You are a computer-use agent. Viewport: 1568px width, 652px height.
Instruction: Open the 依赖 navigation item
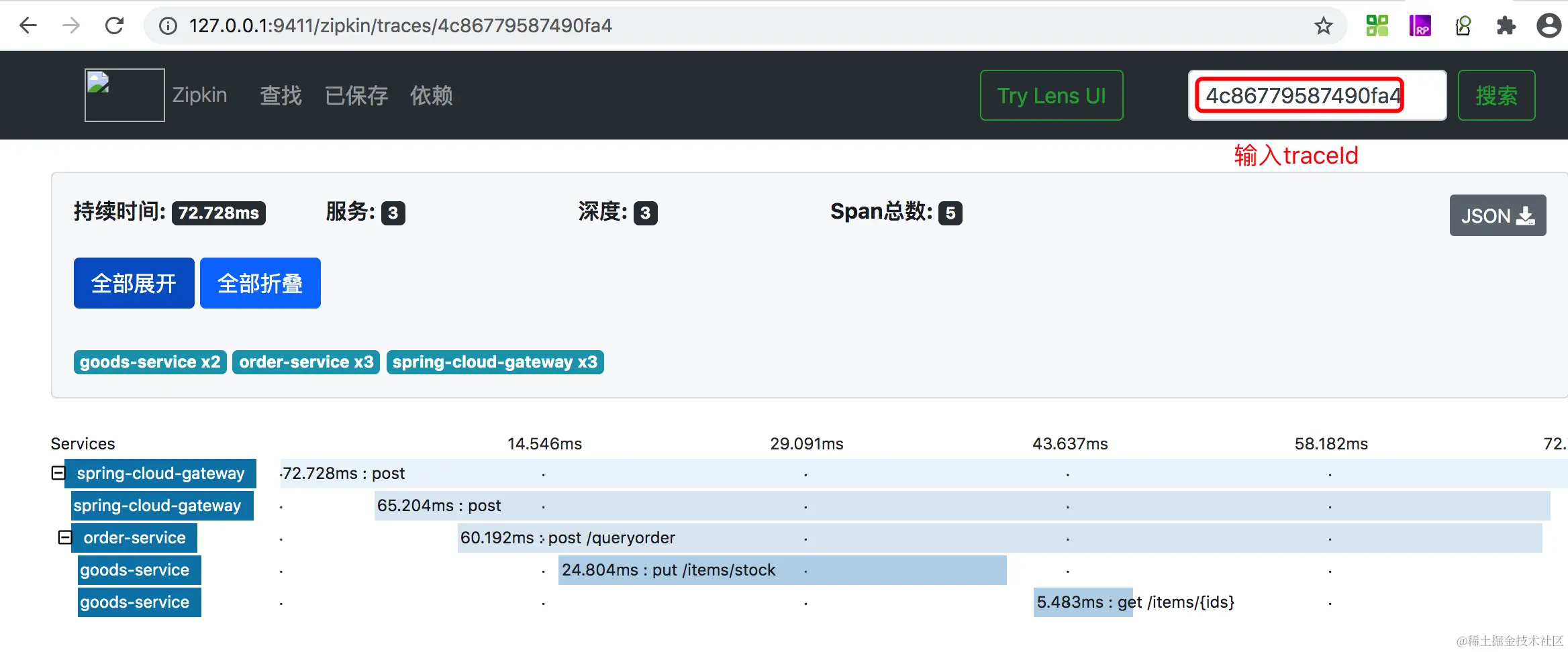(x=432, y=95)
